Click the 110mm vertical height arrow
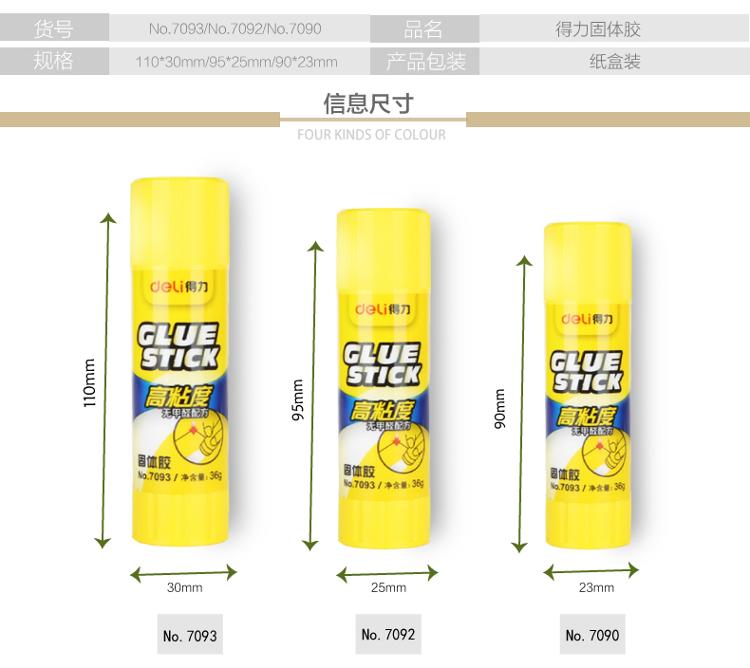Image resolution: width=750 pixels, height=668 pixels. 106,381
